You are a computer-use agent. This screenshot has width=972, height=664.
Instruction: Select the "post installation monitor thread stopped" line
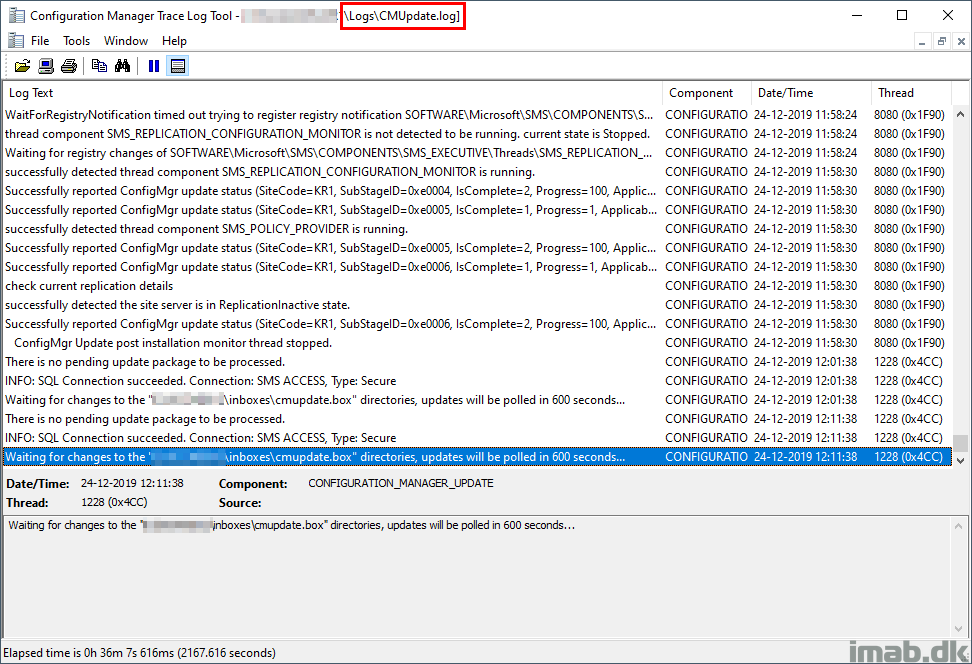[x=477, y=343]
